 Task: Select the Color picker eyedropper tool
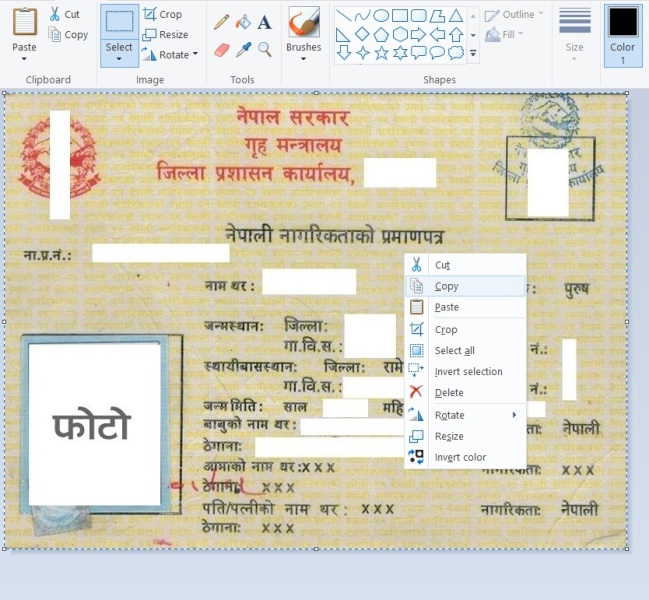coord(243,50)
